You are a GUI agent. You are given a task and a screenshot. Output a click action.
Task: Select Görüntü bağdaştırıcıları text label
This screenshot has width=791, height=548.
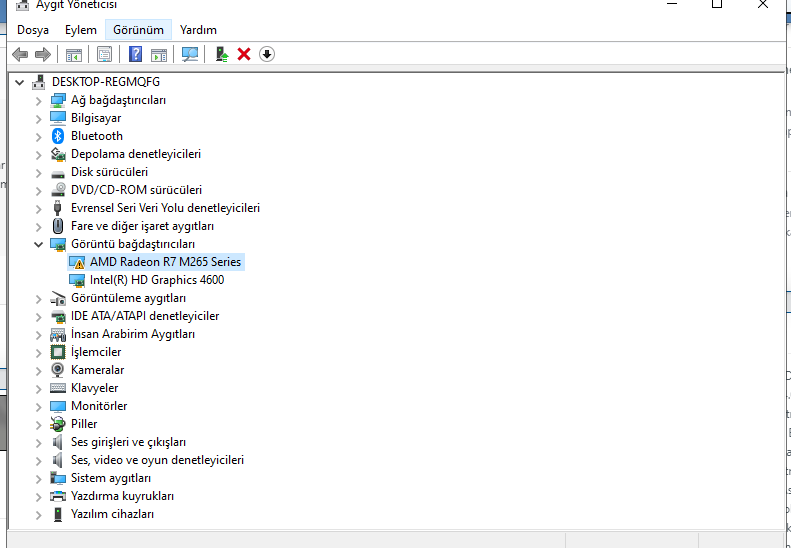133,244
